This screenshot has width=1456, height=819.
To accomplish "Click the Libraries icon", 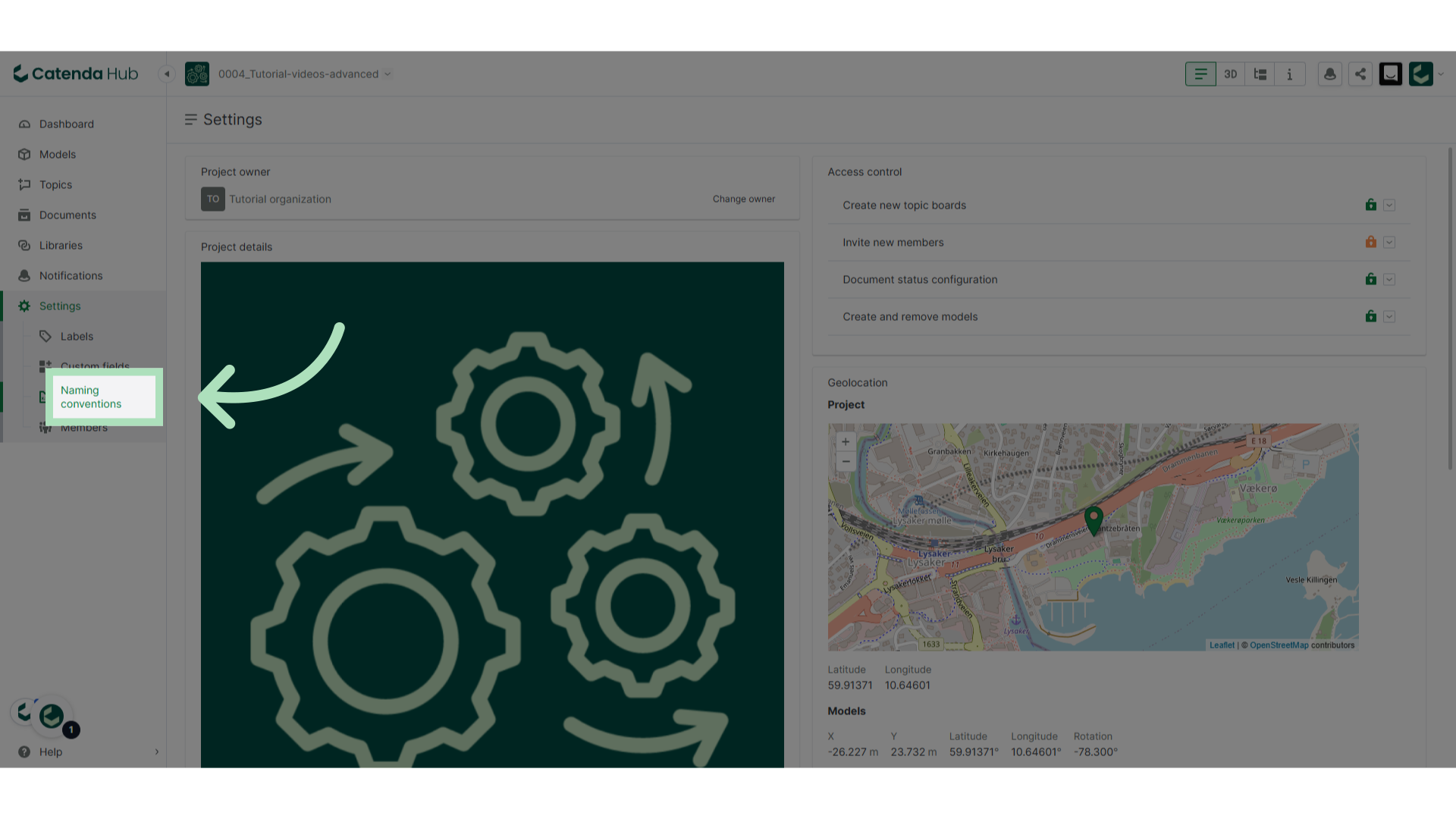I will pyautogui.click(x=24, y=246).
